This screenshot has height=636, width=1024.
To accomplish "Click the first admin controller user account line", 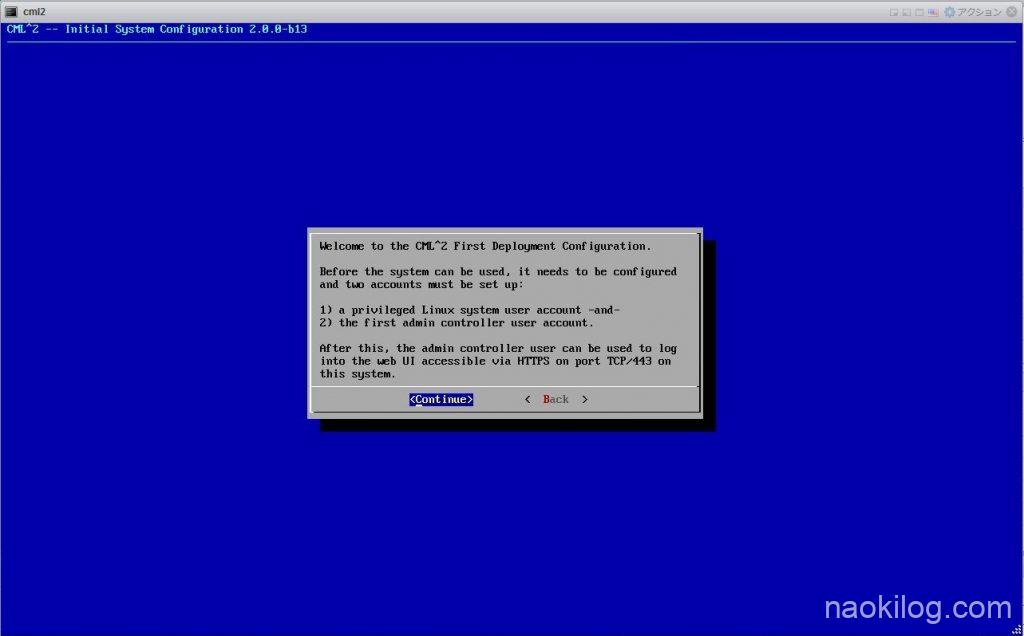I will (x=456, y=323).
